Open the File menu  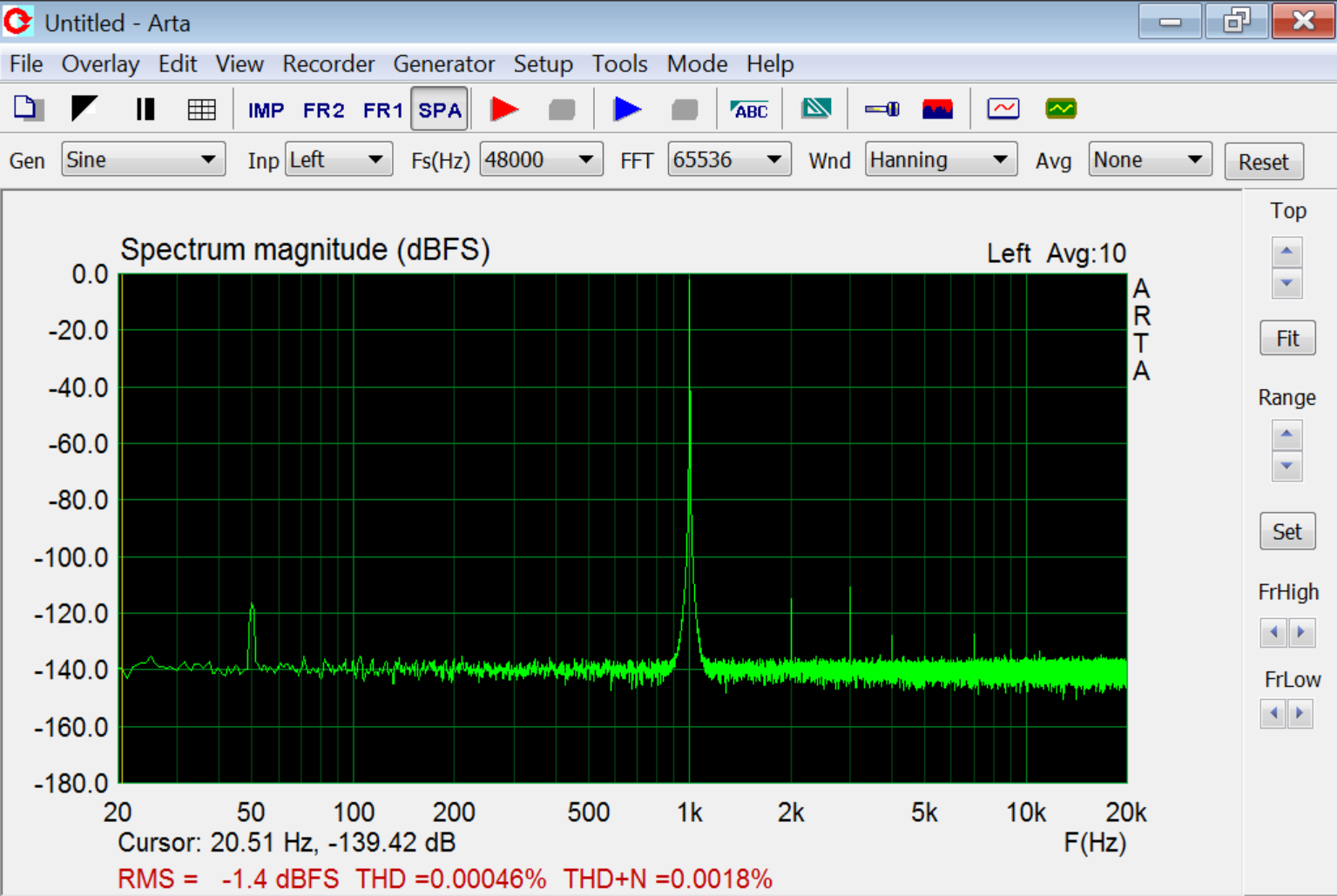26,64
